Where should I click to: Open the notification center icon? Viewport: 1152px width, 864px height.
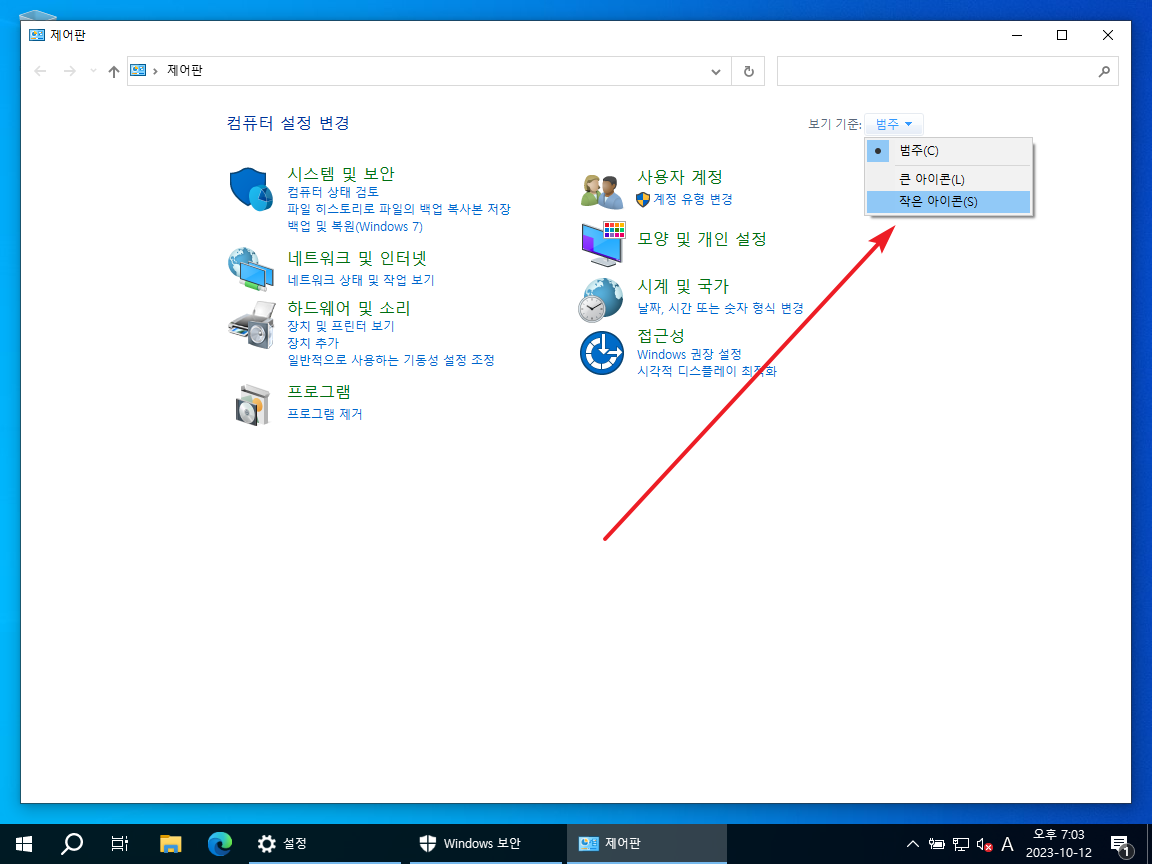pyautogui.click(x=1121, y=845)
